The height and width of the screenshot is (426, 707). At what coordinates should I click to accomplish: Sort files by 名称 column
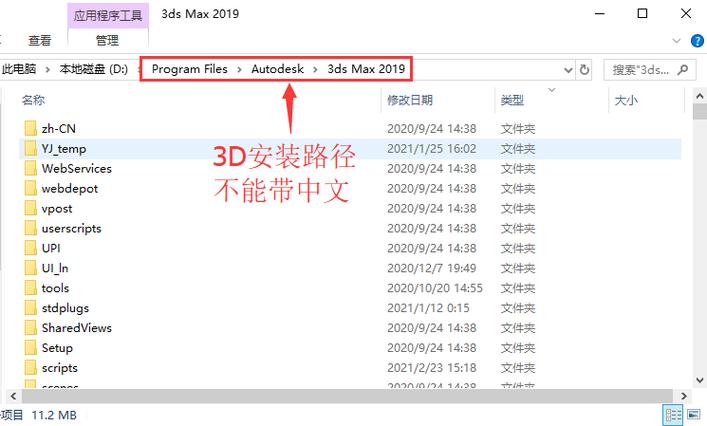[x=33, y=100]
